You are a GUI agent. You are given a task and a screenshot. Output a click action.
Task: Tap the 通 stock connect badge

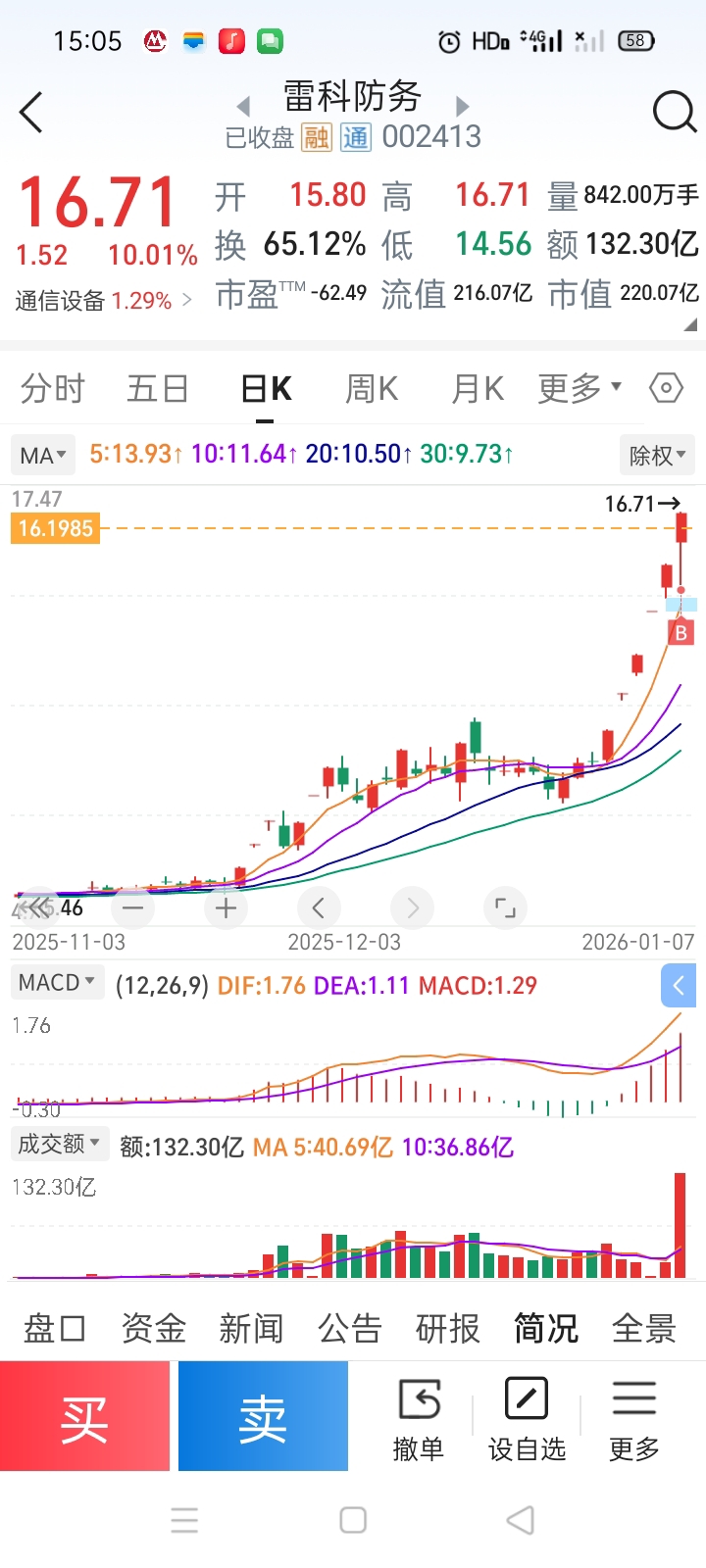coord(355,137)
